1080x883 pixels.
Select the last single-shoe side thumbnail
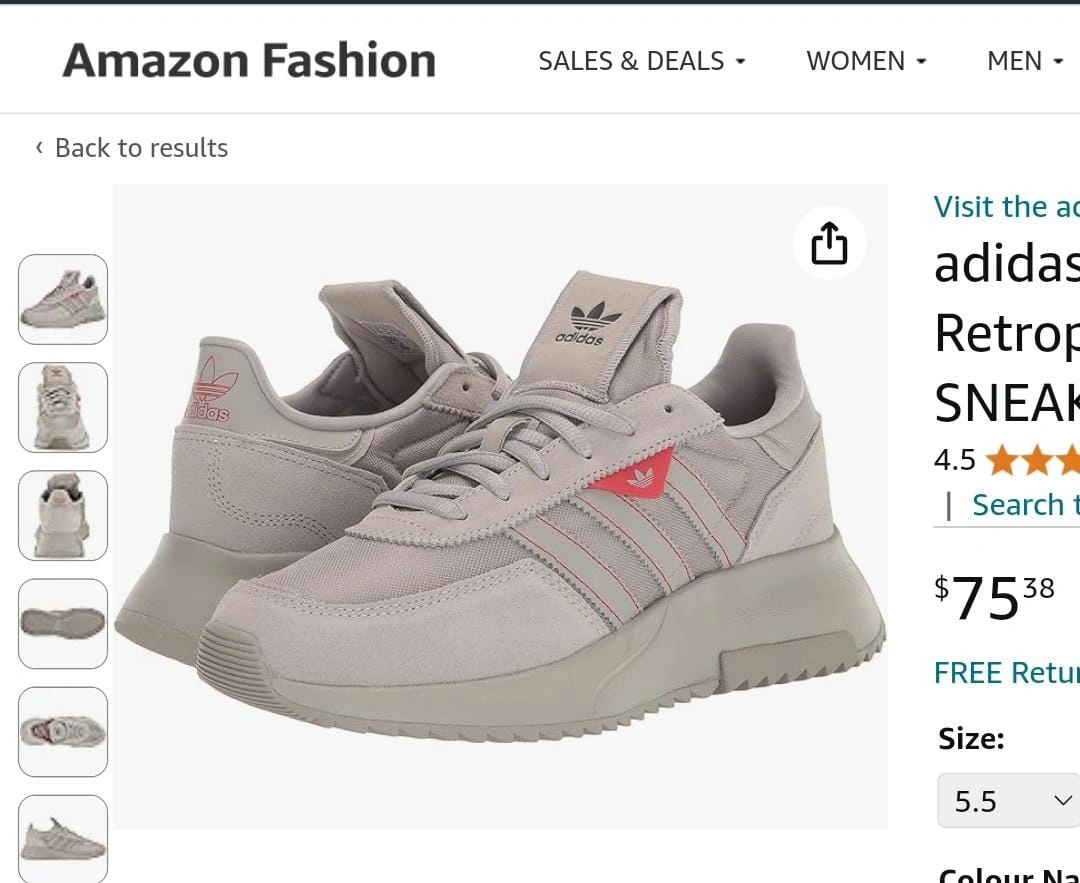tap(63, 839)
